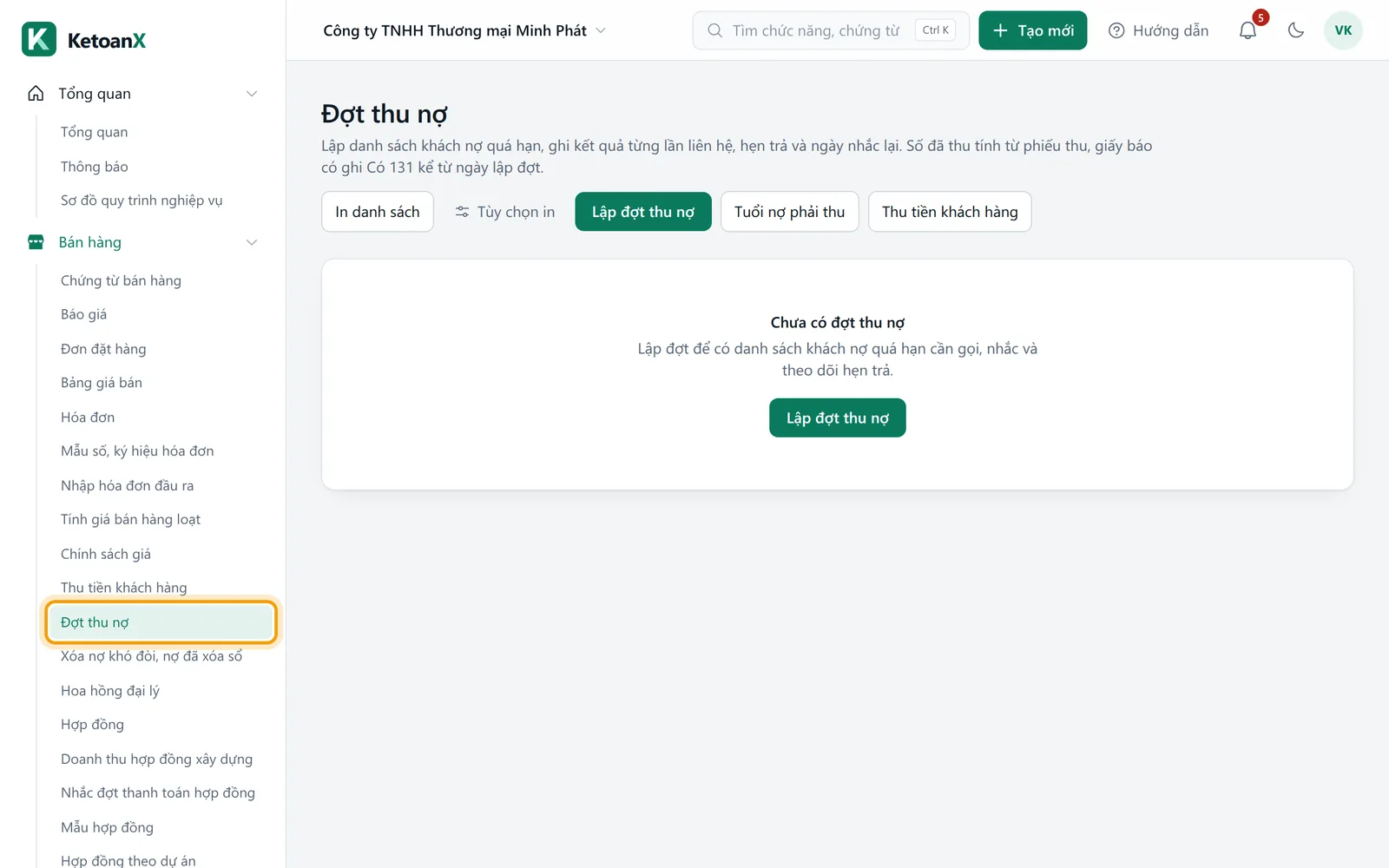Open Tùy chọn in settings
The image size is (1389, 868).
(504, 212)
